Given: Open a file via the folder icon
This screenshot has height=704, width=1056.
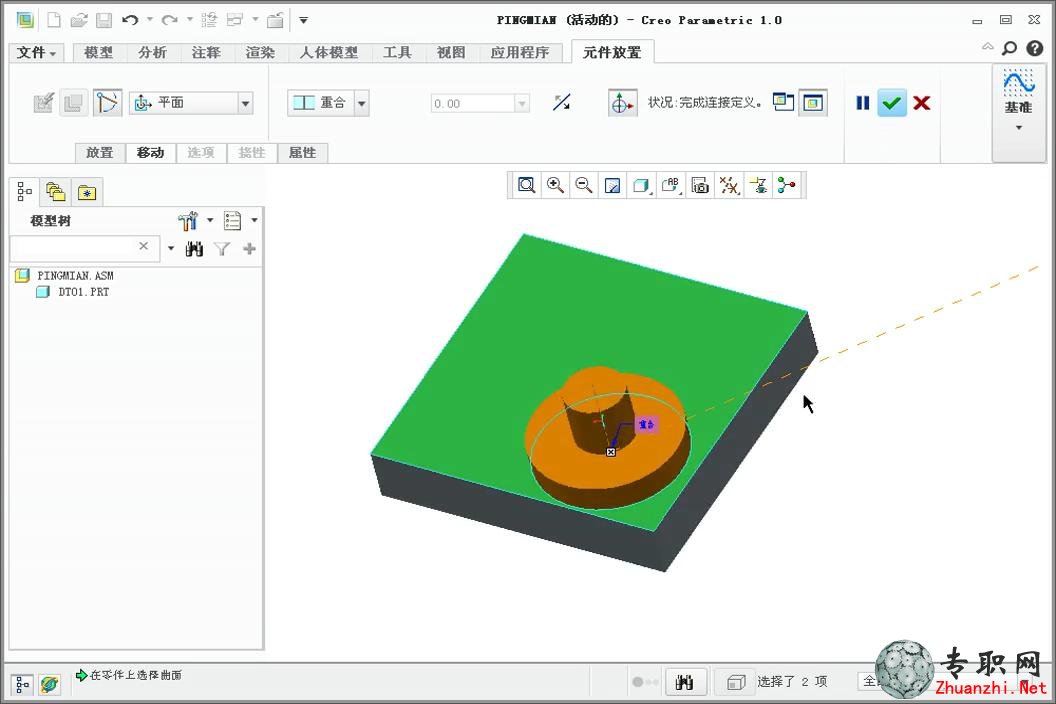Looking at the screenshot, I should tap(79, 20).
